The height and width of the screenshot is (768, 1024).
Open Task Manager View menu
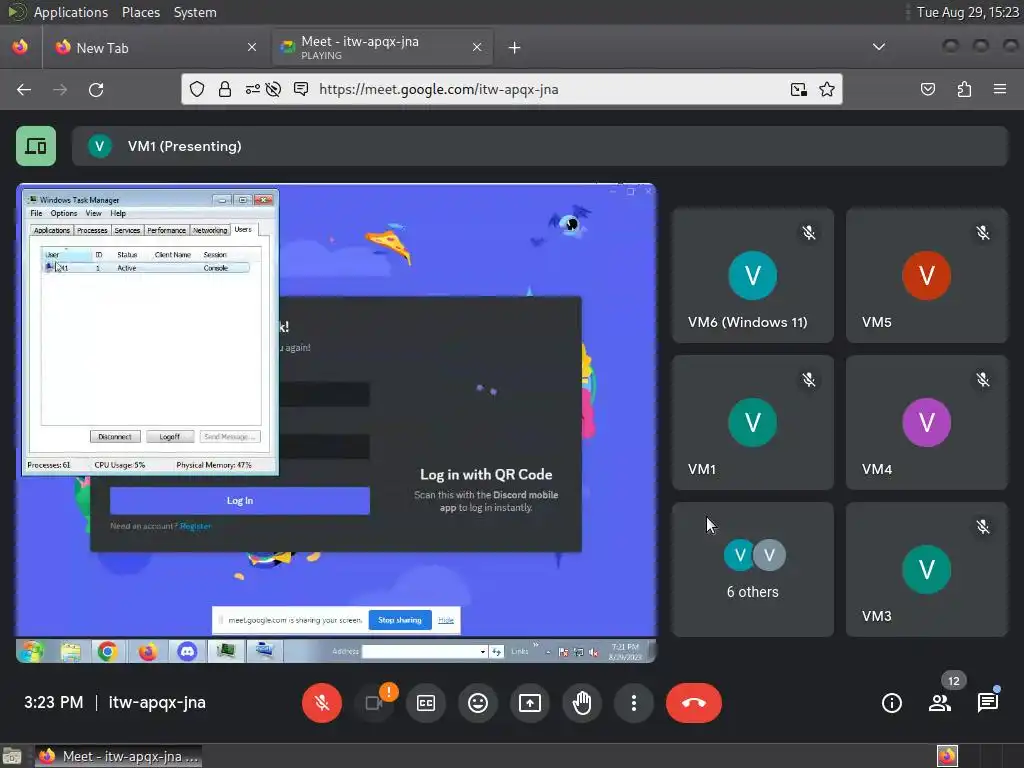click(93, 214)
